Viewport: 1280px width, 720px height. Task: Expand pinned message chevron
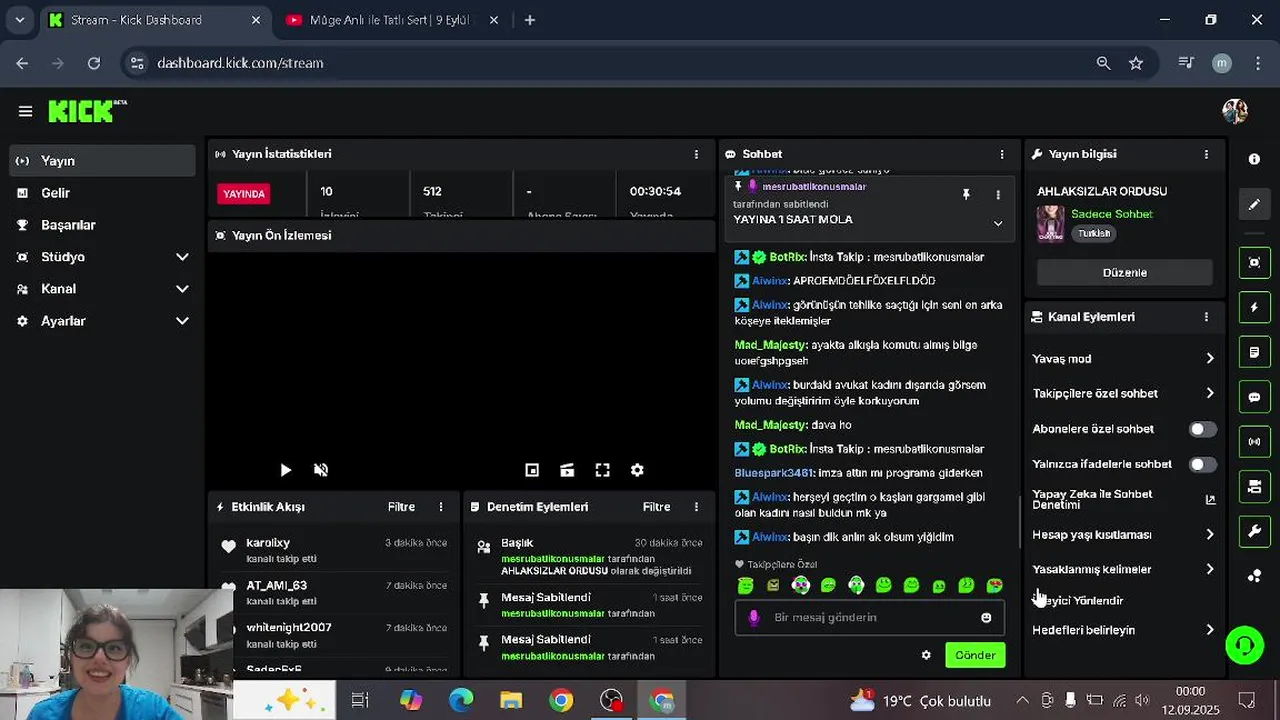point(997,223)
